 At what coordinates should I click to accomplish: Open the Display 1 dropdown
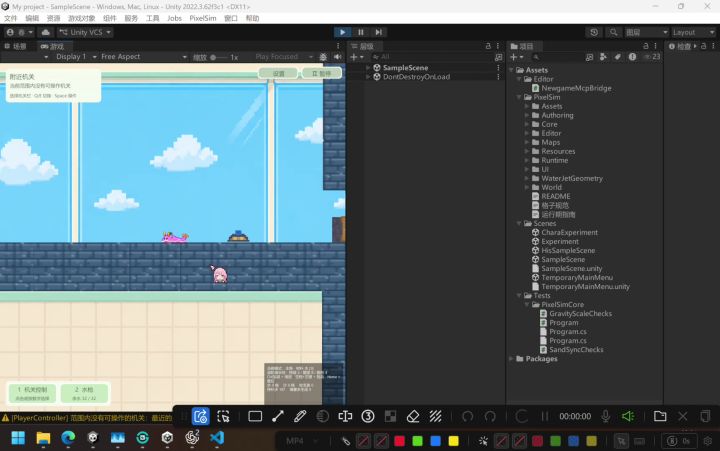pyautogui.click(x=76, y=56)
